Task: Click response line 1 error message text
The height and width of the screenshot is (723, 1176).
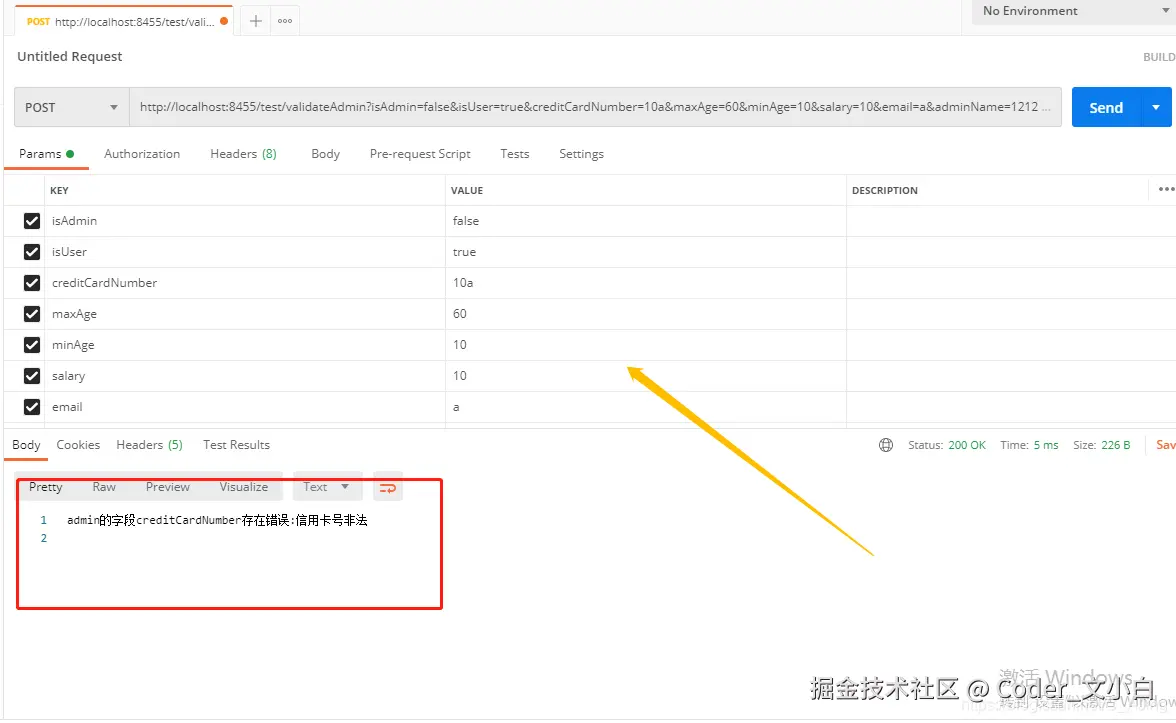Action: [217, 520]
